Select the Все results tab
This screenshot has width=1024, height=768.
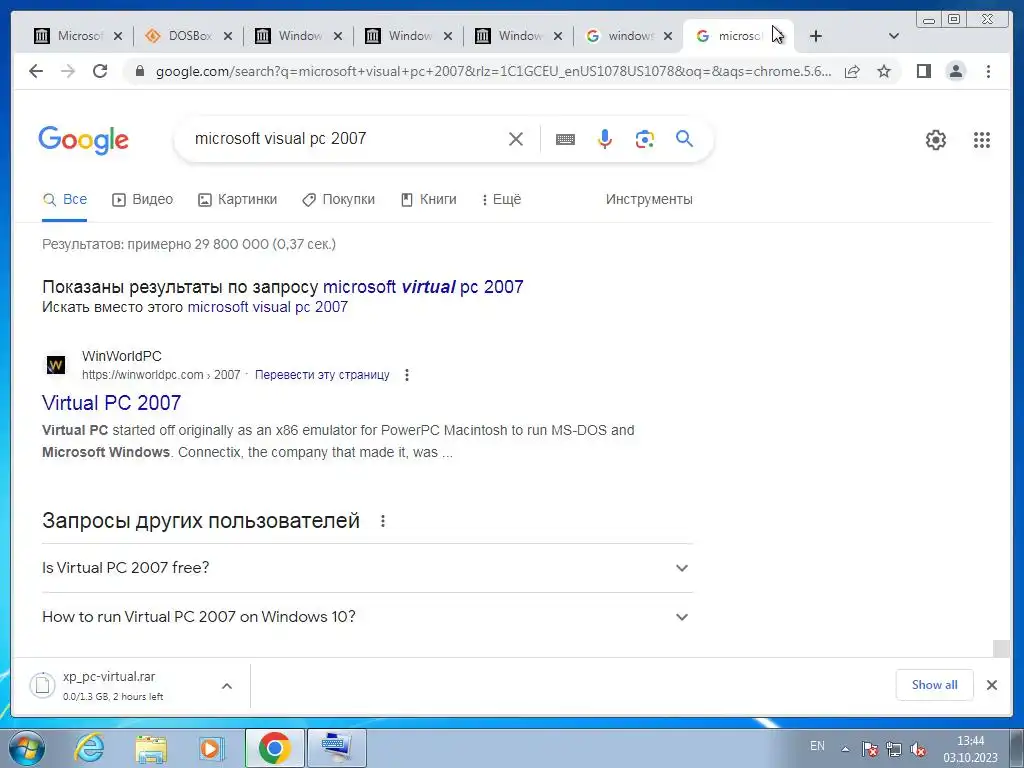(65, 200)
